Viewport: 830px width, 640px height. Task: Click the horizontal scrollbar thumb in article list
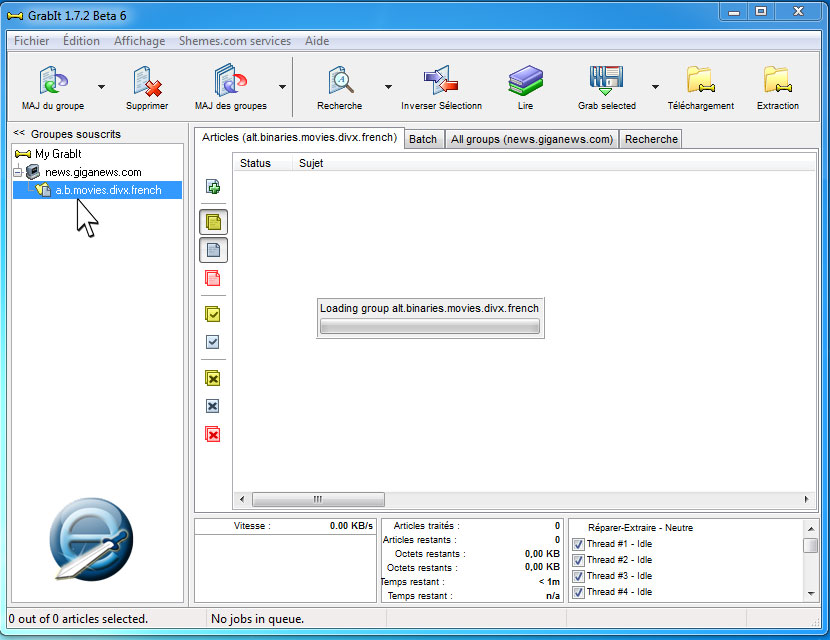pyautogui.click(x=318, y=499)
